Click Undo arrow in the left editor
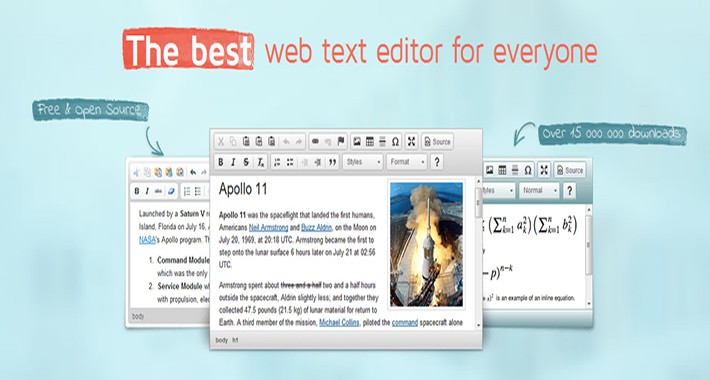The image size is (710, 380). point(193,172)
